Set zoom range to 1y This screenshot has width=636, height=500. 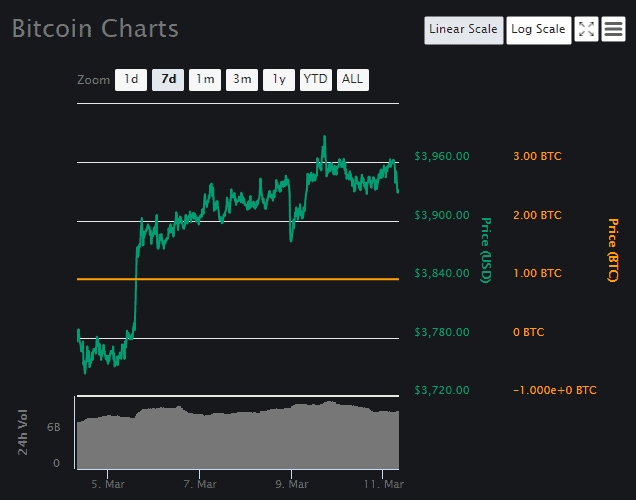279,79
